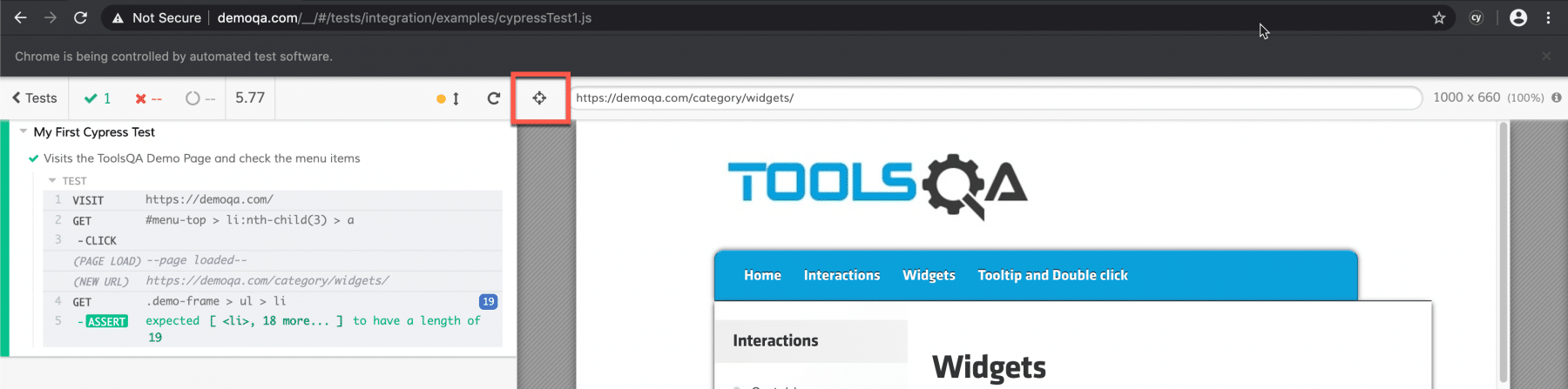Click the 1000 x 660 viewport size

1467,97
